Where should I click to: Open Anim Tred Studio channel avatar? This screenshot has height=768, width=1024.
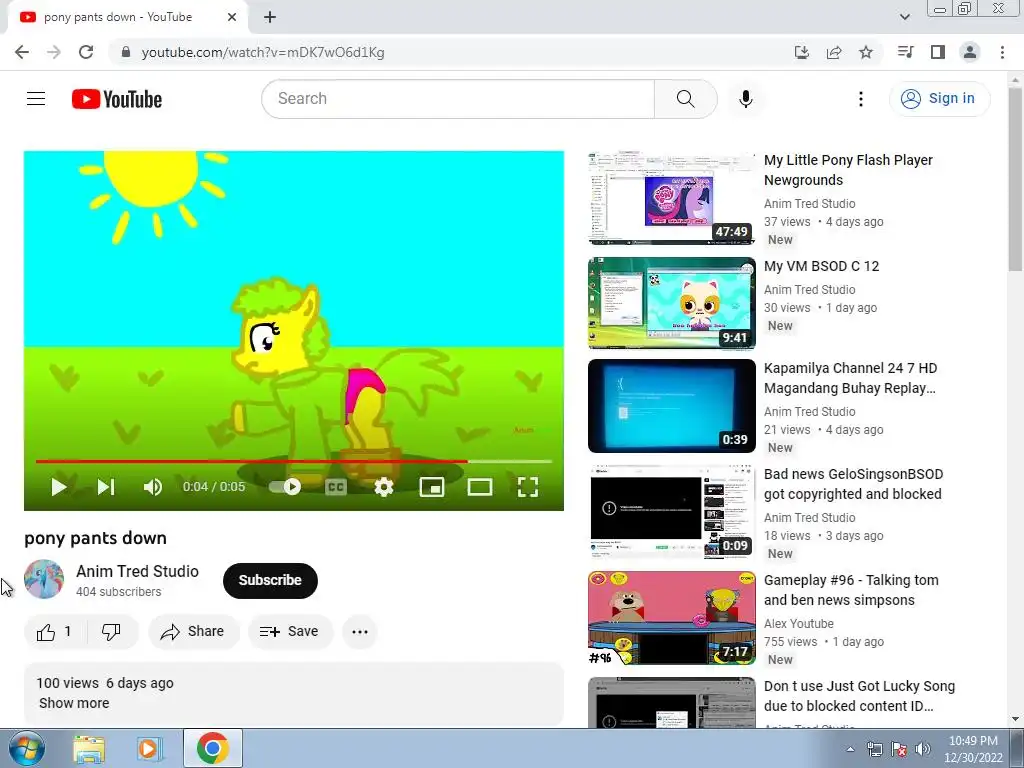(44, 579)
